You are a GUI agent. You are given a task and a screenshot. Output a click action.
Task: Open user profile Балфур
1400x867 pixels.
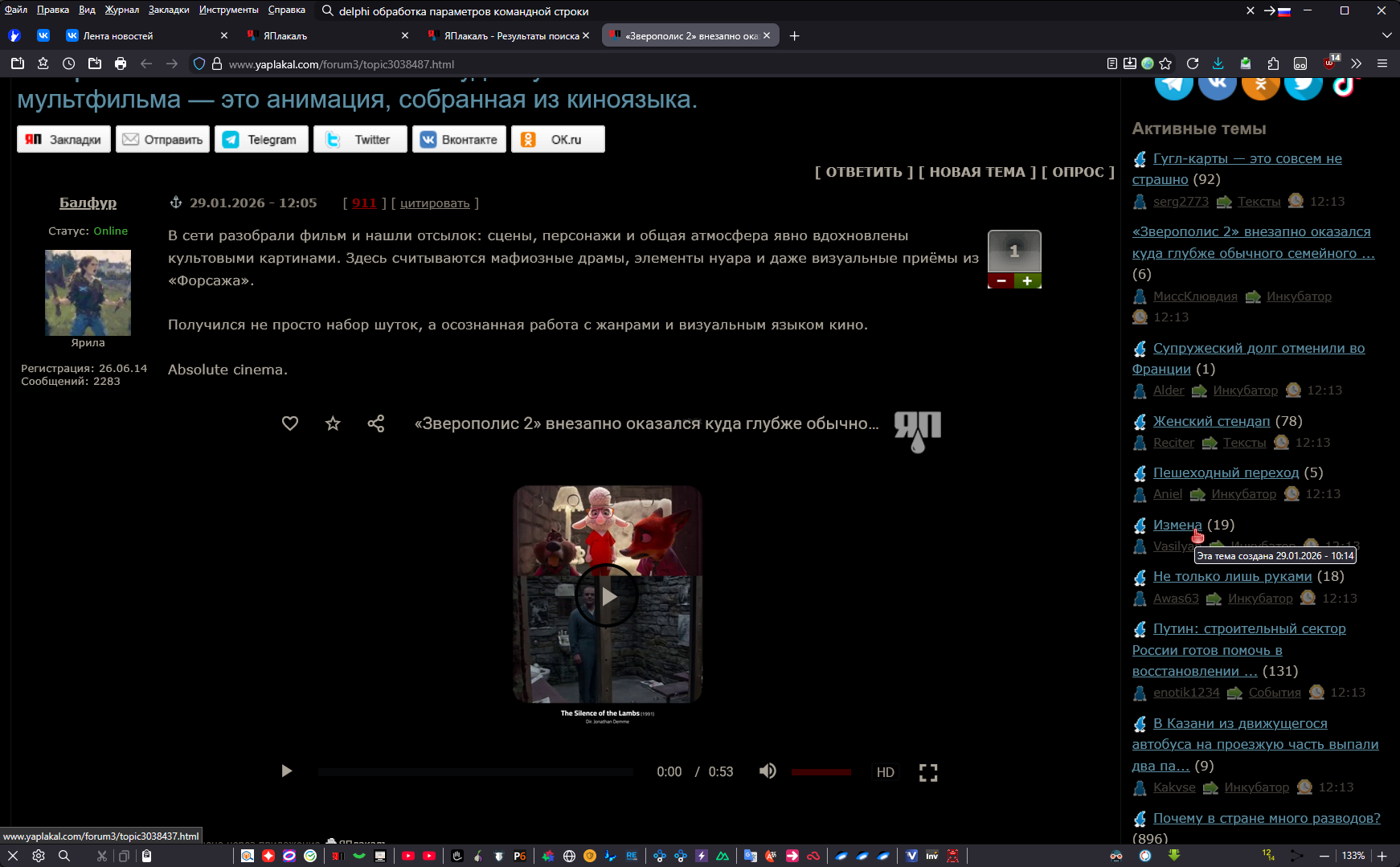pos(88,202)
